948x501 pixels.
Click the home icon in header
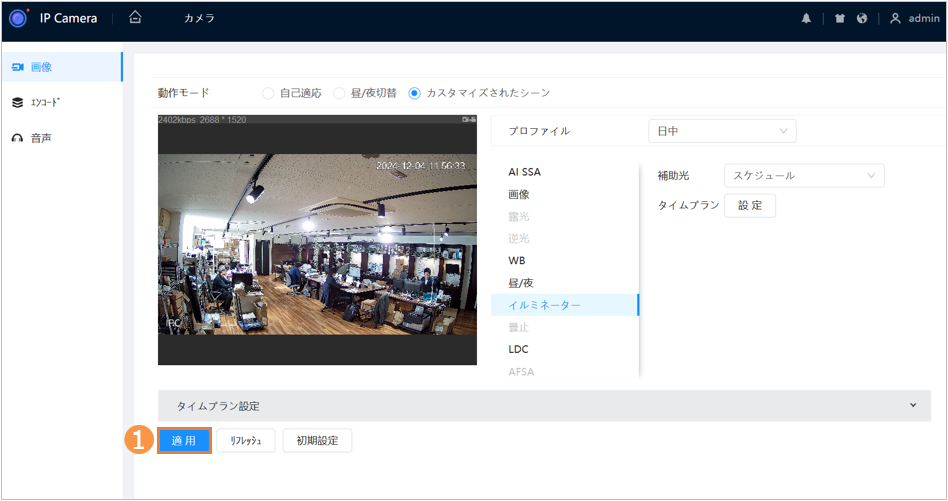point(135,18)
